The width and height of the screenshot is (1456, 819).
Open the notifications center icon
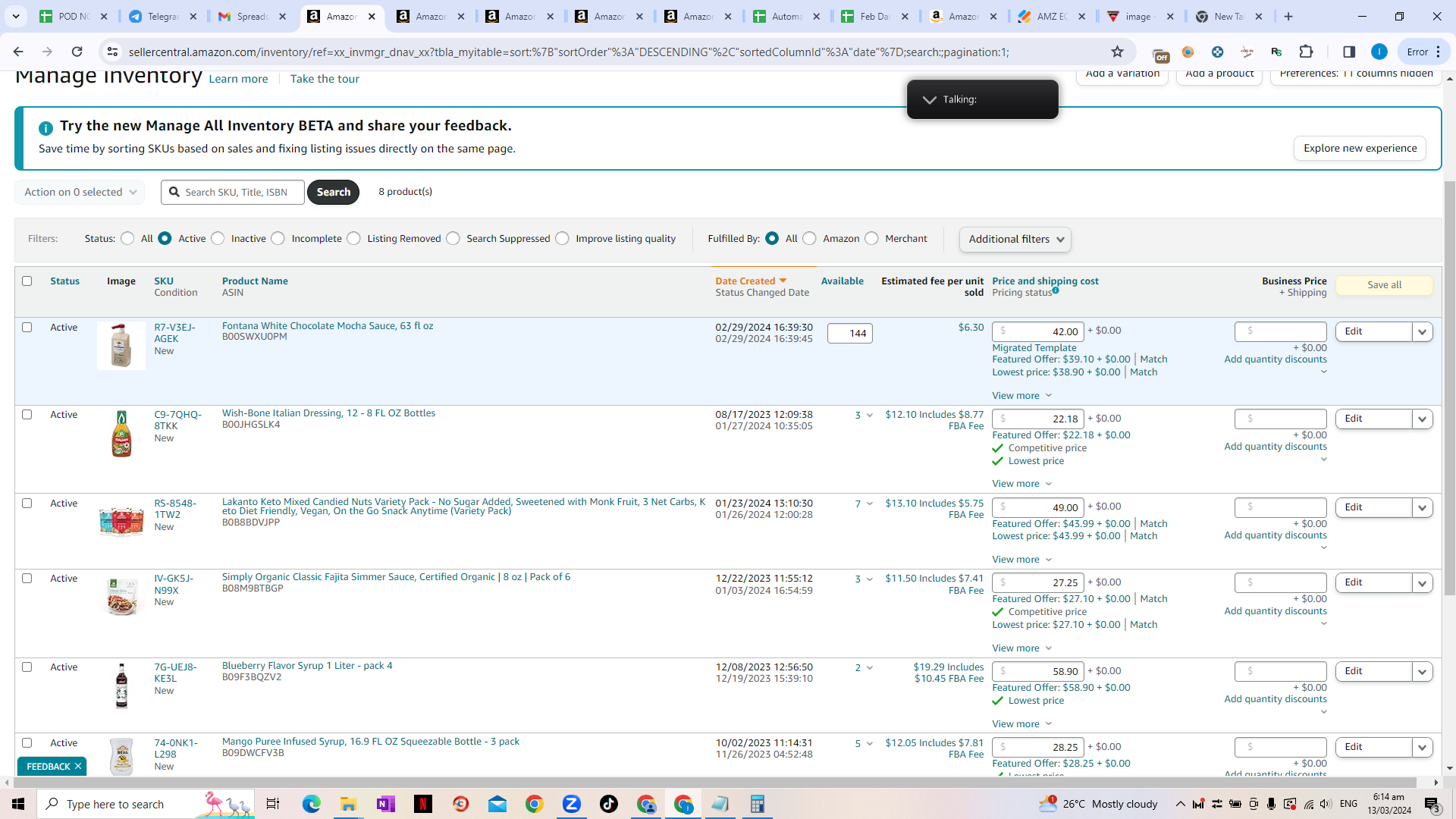[1432, 804]
